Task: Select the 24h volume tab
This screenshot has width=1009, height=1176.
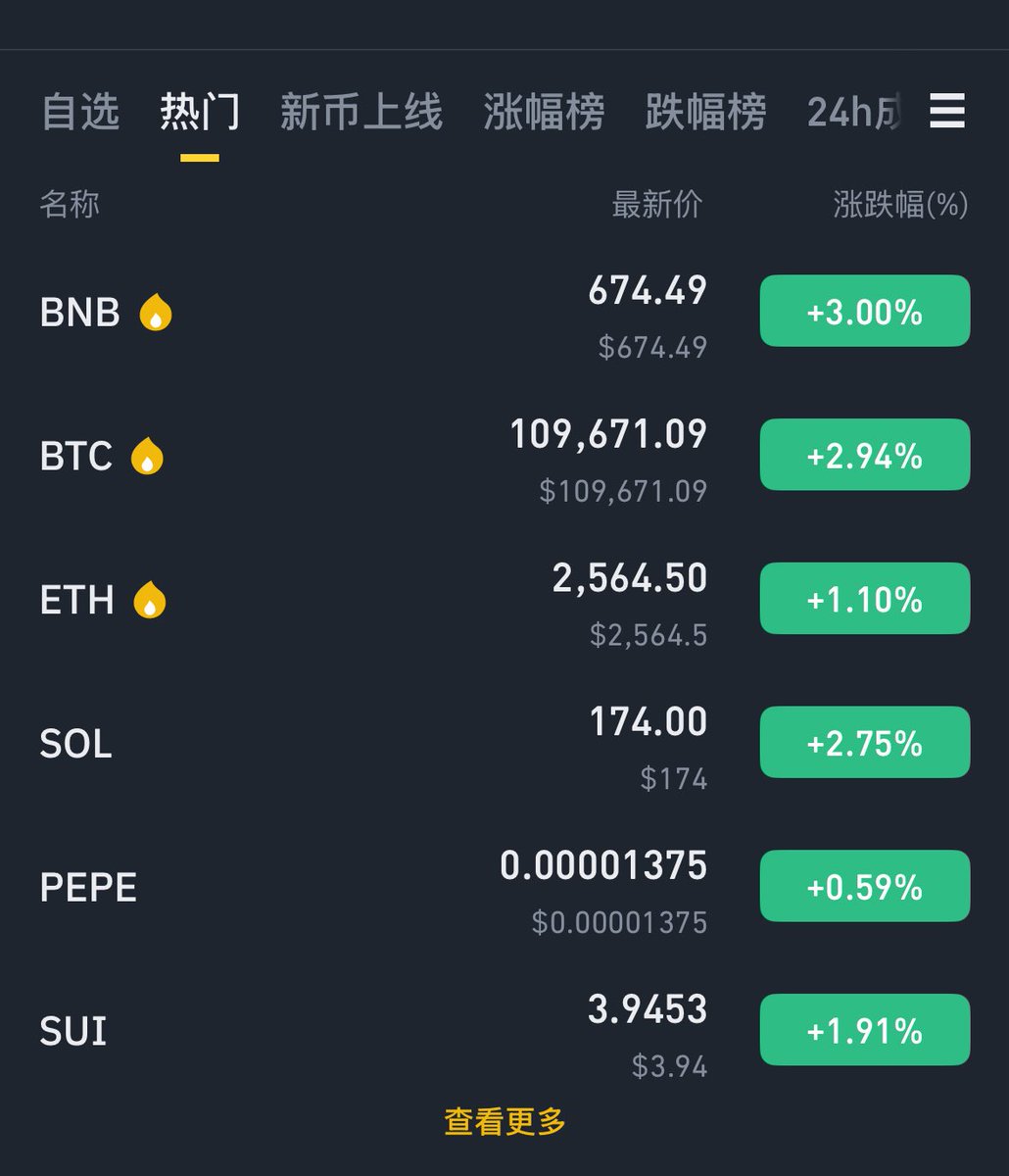Action: (x=853, y=112)
